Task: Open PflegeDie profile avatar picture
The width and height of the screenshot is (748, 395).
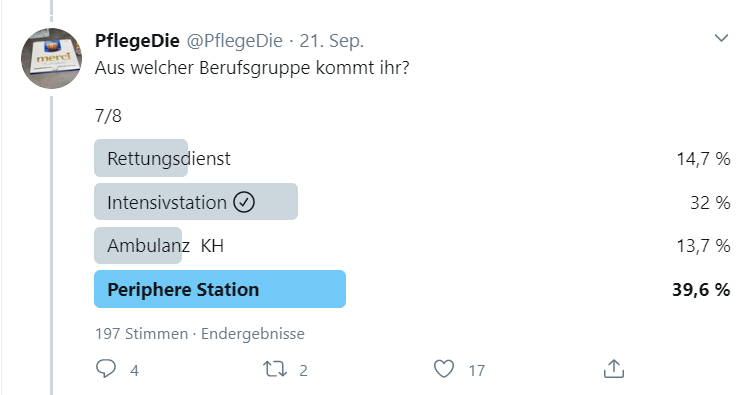Action: click(x=52, y=58)
